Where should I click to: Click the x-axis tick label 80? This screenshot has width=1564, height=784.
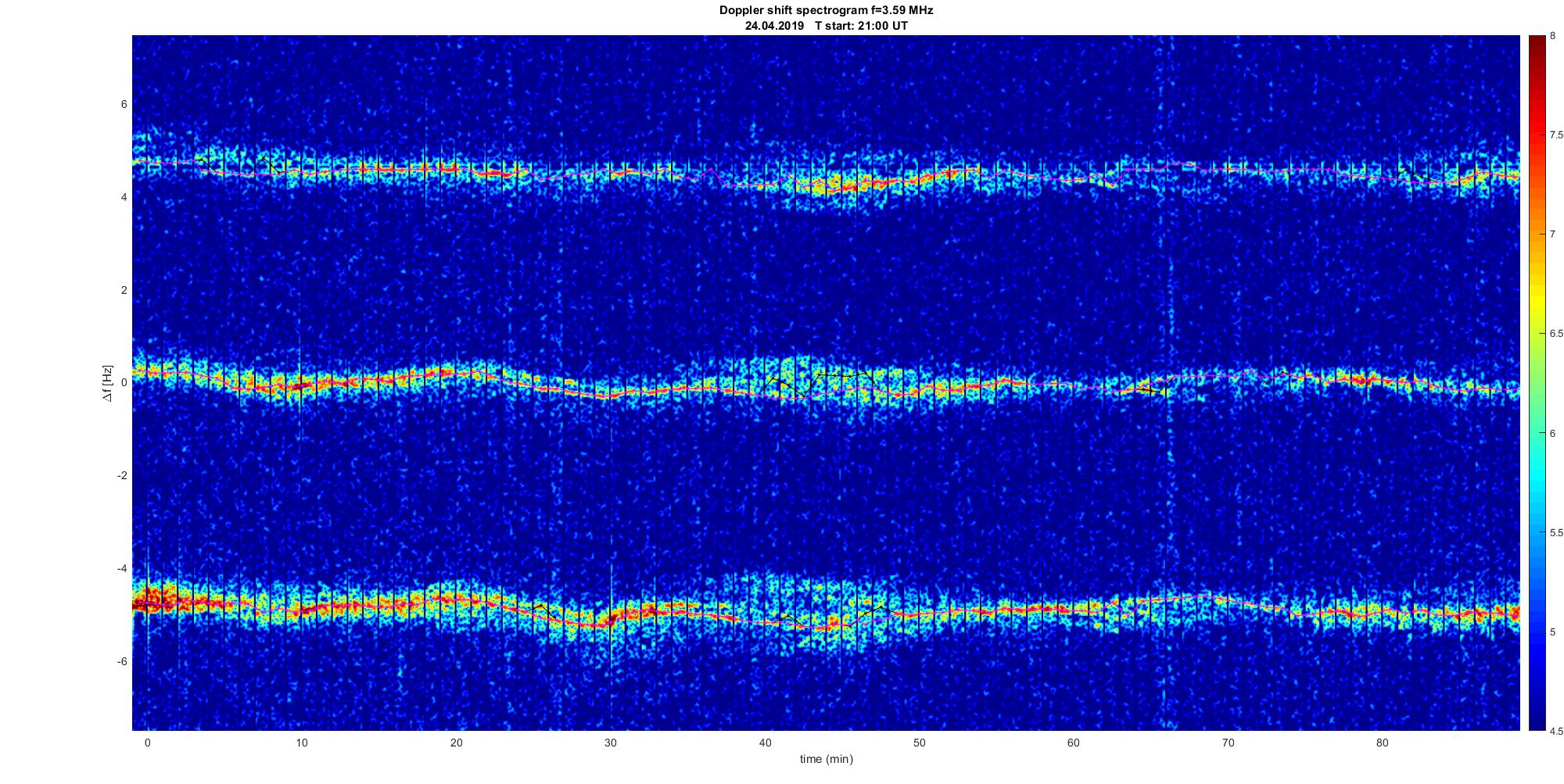point(1383,743)
